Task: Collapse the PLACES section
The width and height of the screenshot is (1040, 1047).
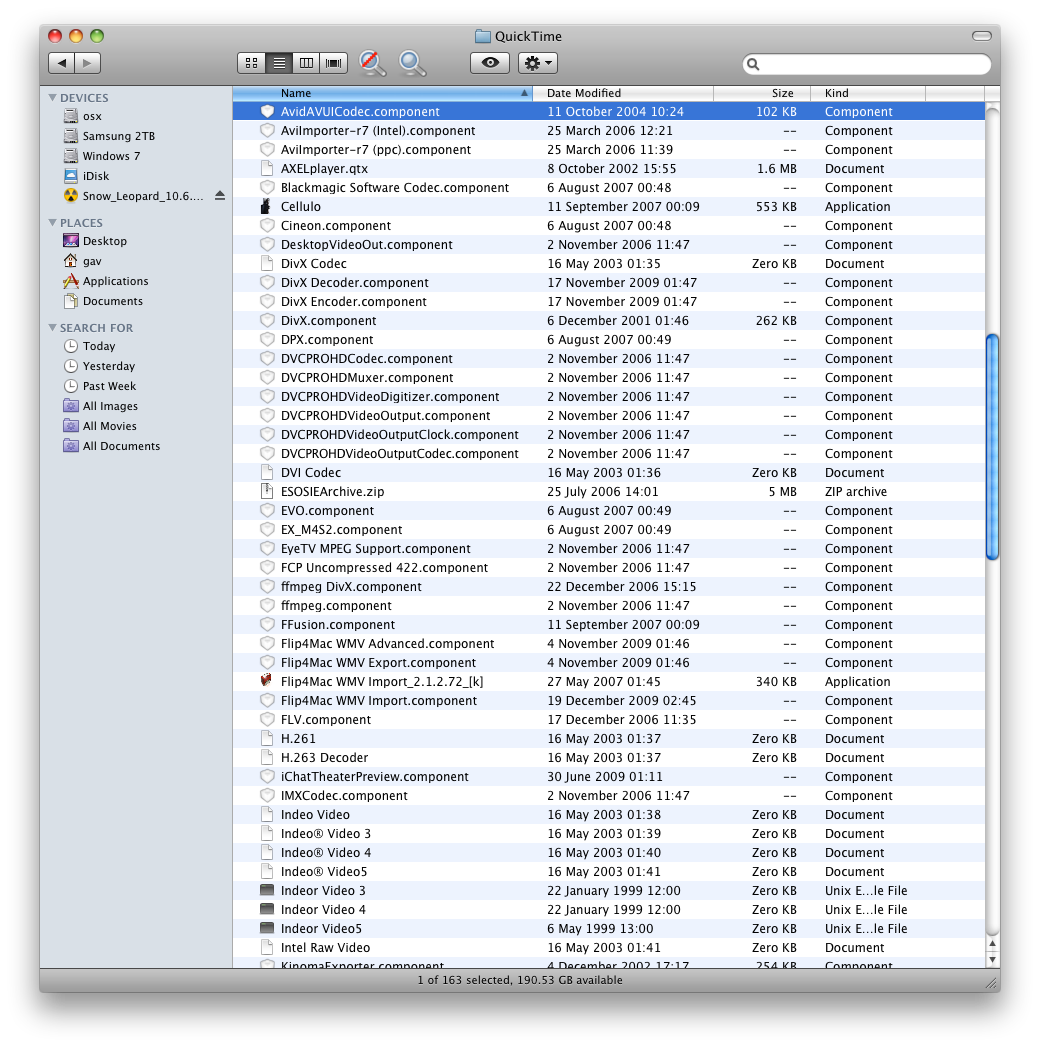Action: [x=52, y=222]
